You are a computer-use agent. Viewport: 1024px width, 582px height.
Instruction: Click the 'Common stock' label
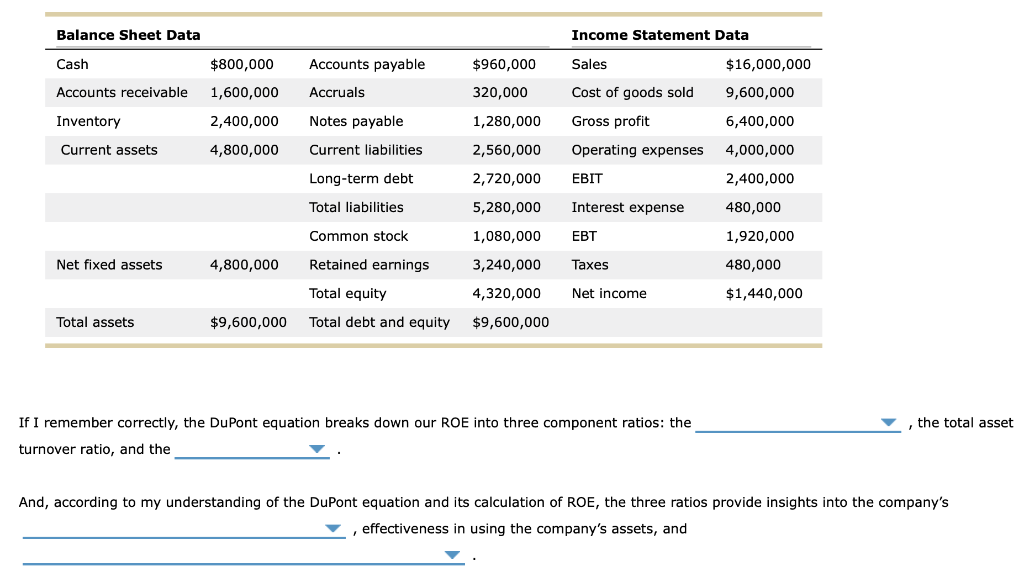pyautogui.click(x=359, y=236)
